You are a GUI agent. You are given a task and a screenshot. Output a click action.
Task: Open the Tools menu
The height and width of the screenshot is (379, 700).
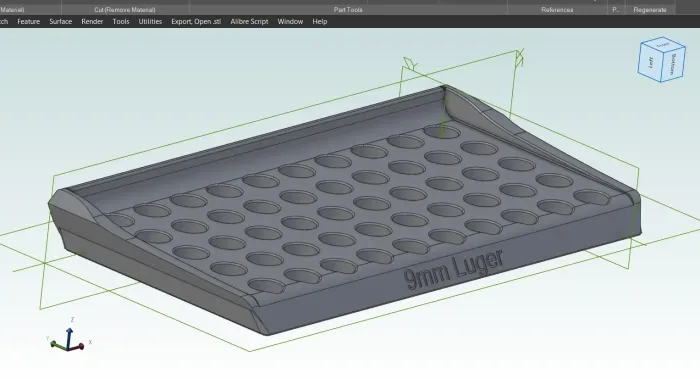121,21
